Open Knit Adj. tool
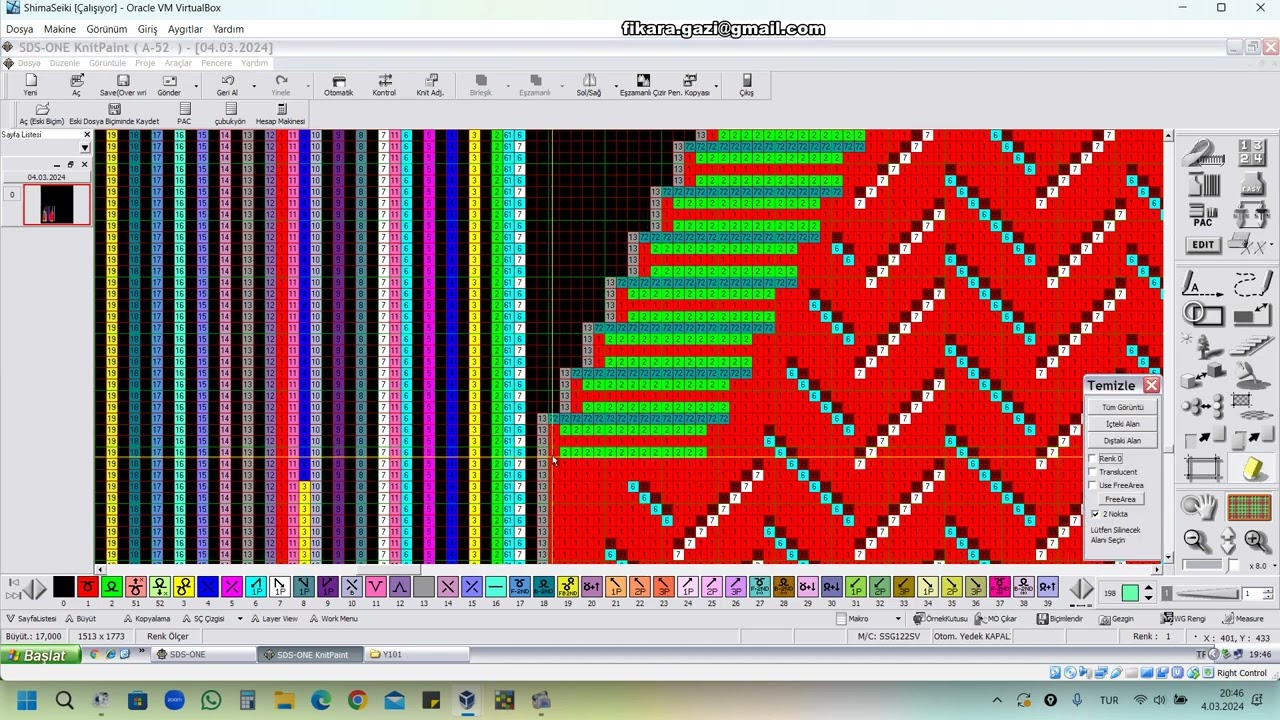Viewport: 1280px width, 720px height. (x=430, y=85)
